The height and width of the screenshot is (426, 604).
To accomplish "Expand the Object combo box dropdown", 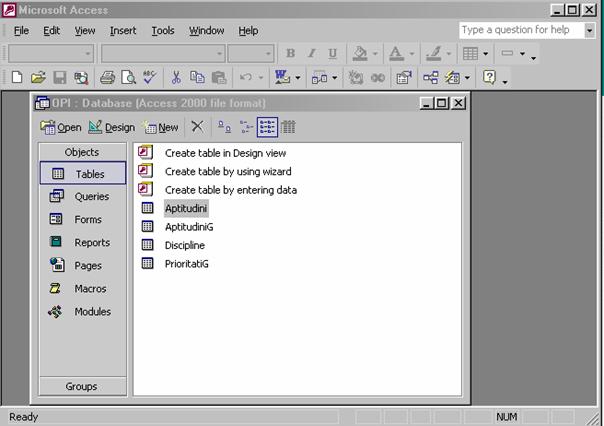I will click(x=88, y=54).
